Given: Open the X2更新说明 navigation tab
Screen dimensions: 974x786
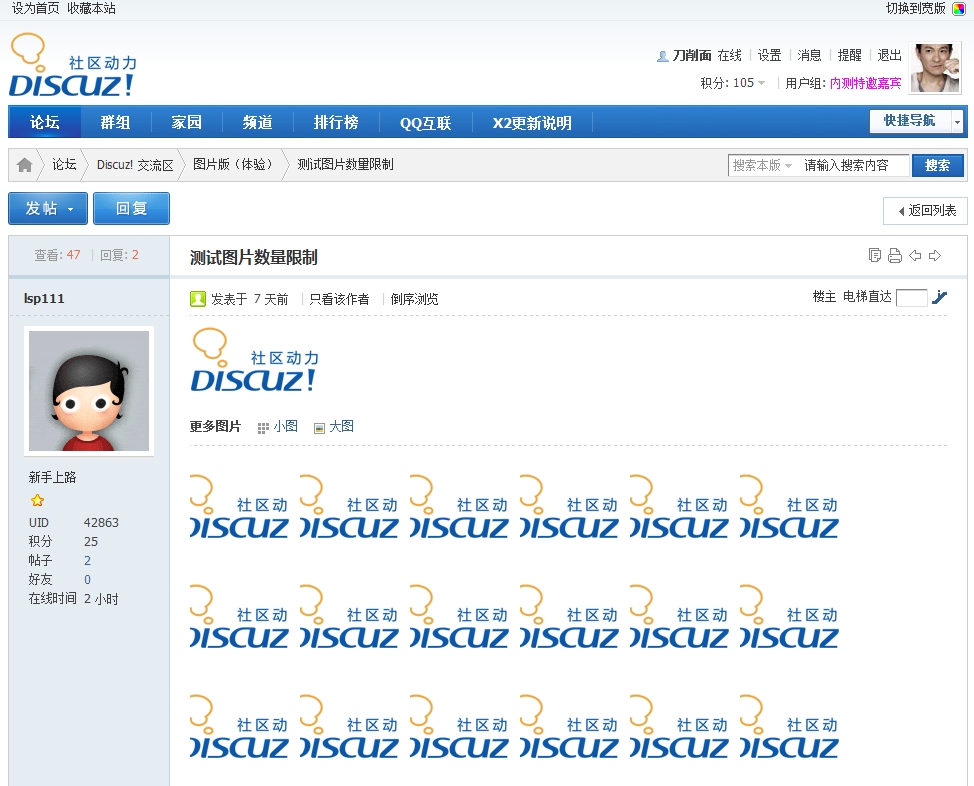Looking at the screenshot, I should click(532, 122).
